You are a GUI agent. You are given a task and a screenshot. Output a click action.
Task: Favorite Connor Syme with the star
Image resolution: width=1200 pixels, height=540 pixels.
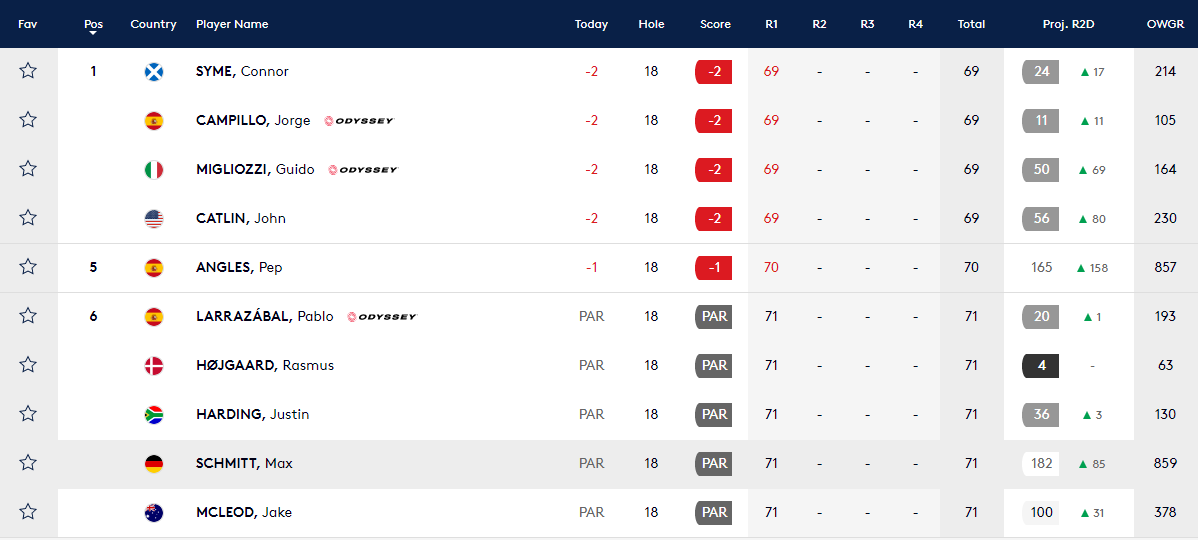(28, 71)
